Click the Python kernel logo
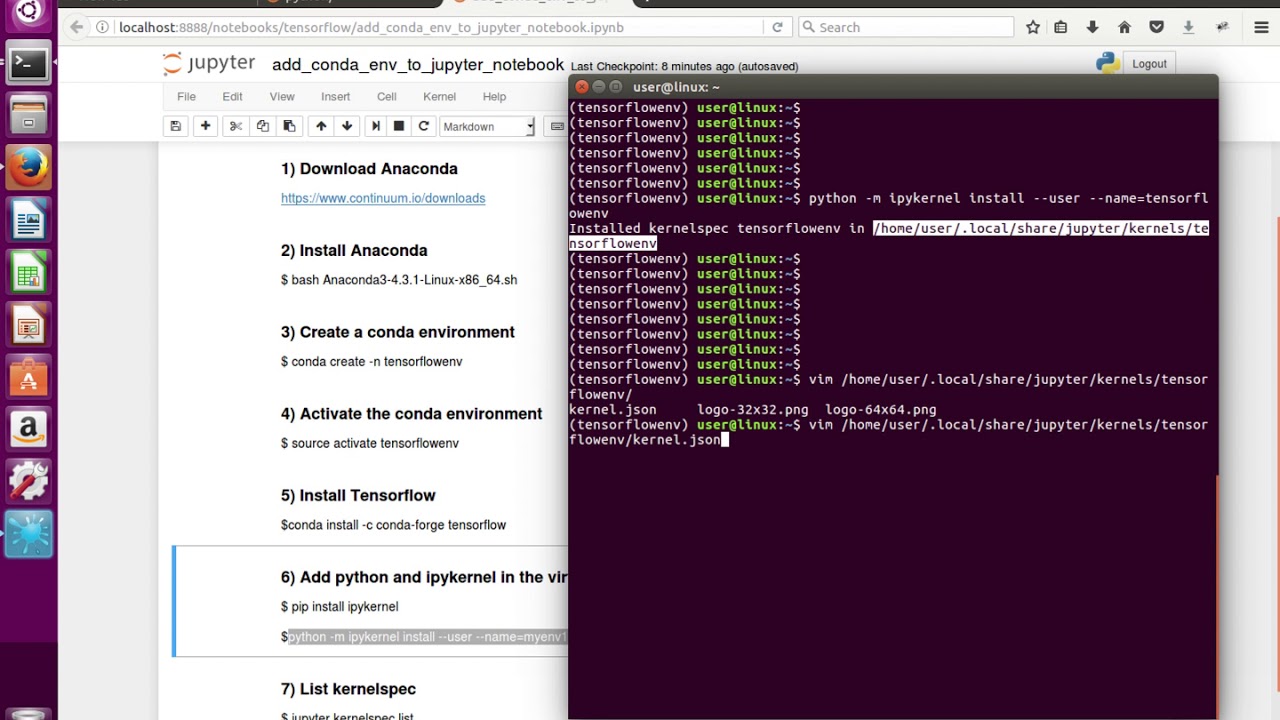Image resolution: width=1280 pixels, height=720 pixels. point(1107,63)
